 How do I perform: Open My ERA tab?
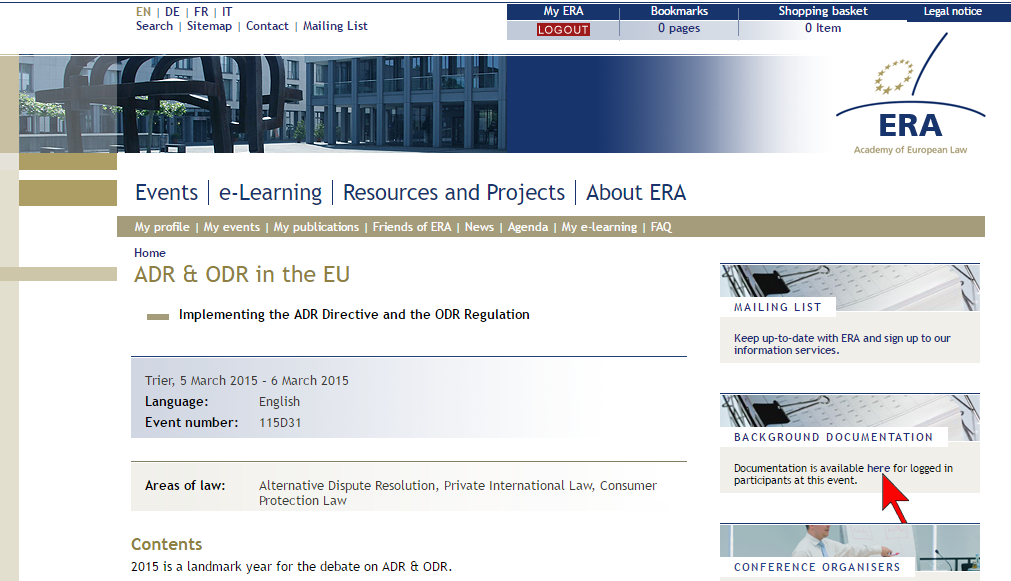(563, 11)
